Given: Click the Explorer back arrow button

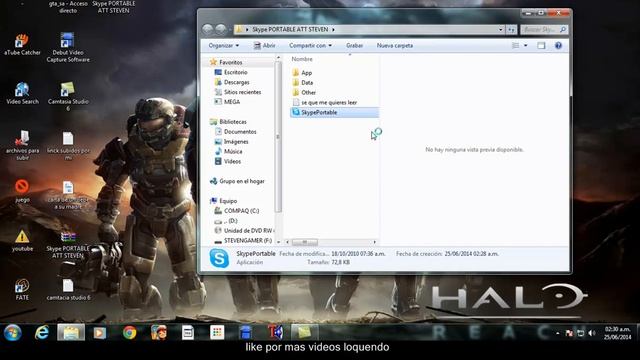Looking at the screenshot, I should pyautogui.click(x=207, y=29).
